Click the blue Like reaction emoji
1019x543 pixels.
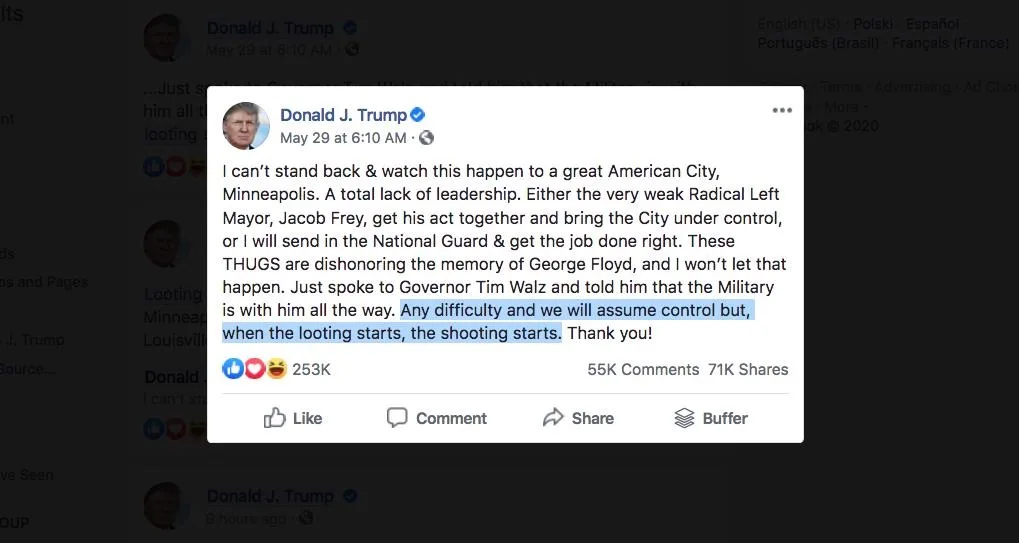[x=233, y=369]
